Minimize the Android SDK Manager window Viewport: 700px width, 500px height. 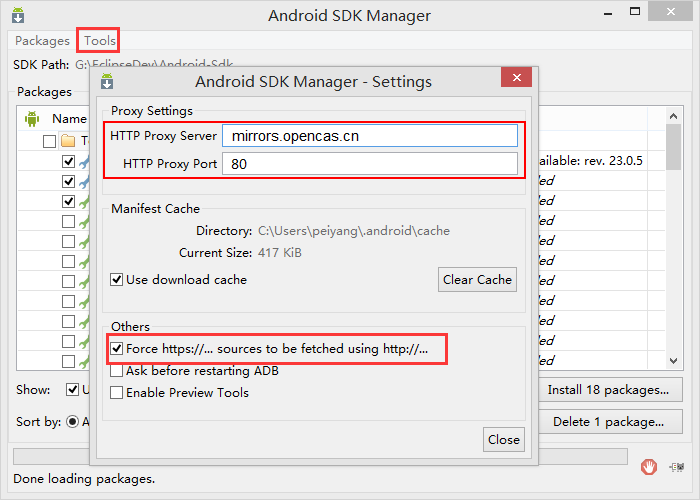(608, 13)
